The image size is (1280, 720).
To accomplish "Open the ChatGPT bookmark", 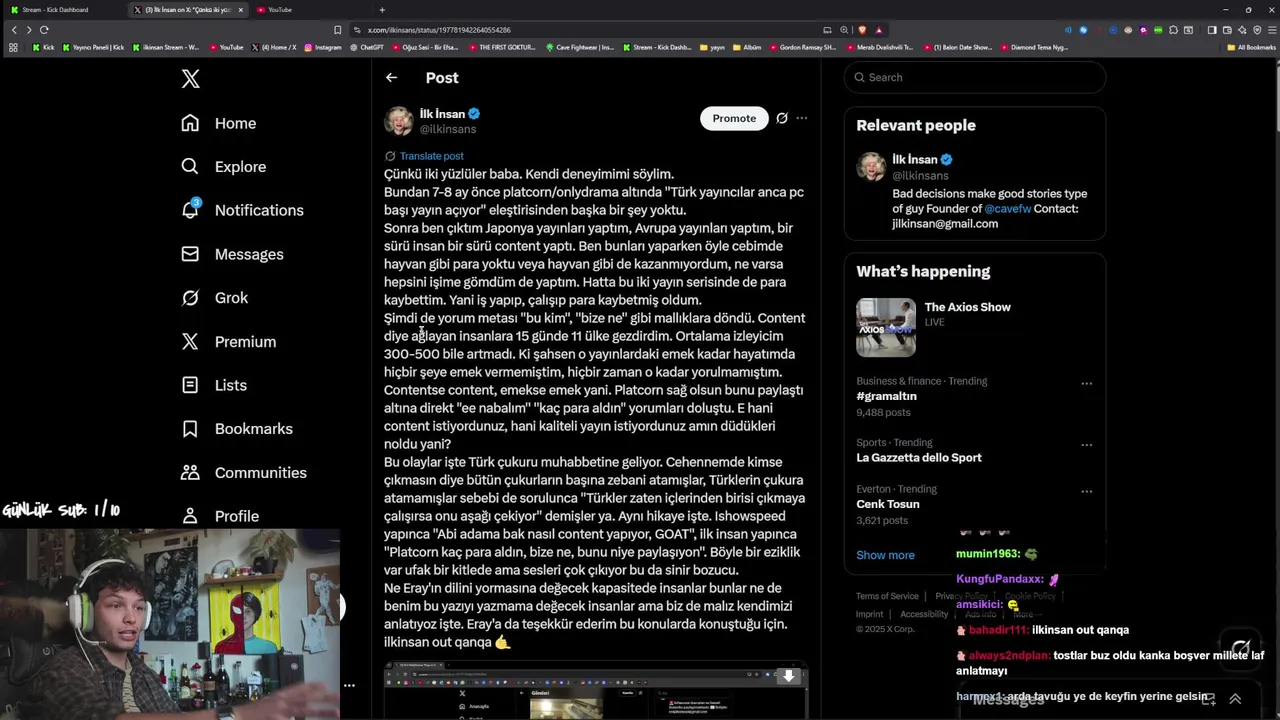I will 366,47.
